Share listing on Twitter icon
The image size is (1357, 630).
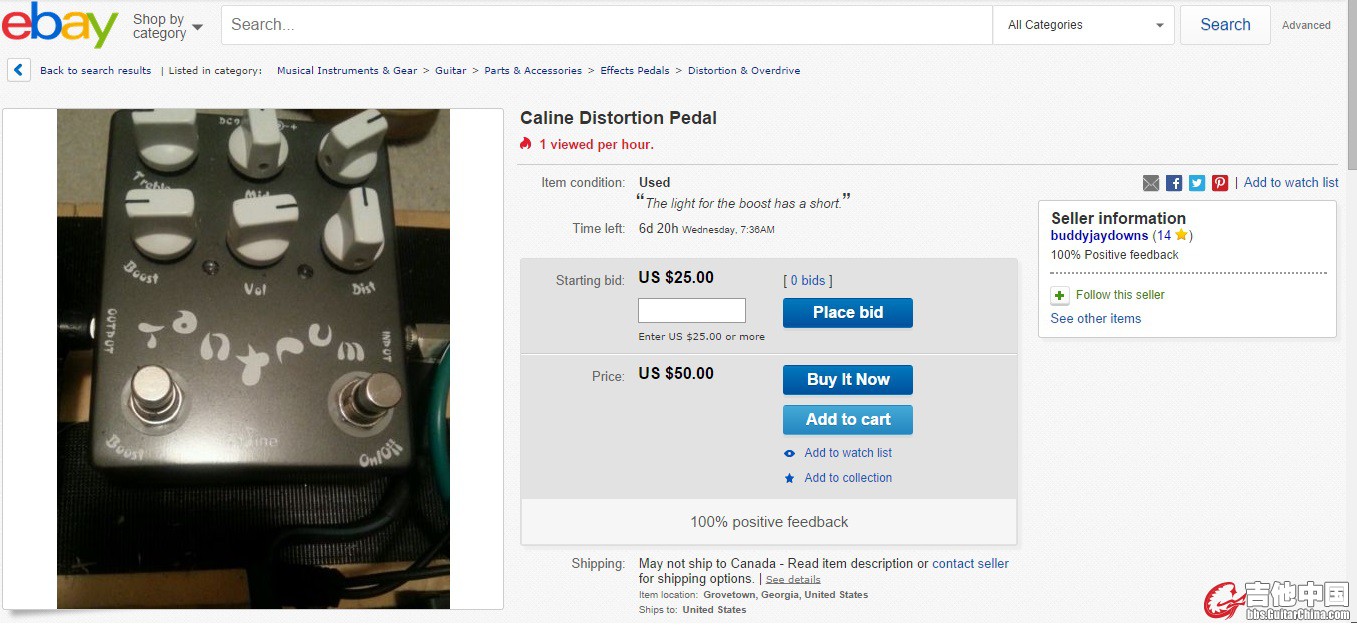(x=1197, y=183)
